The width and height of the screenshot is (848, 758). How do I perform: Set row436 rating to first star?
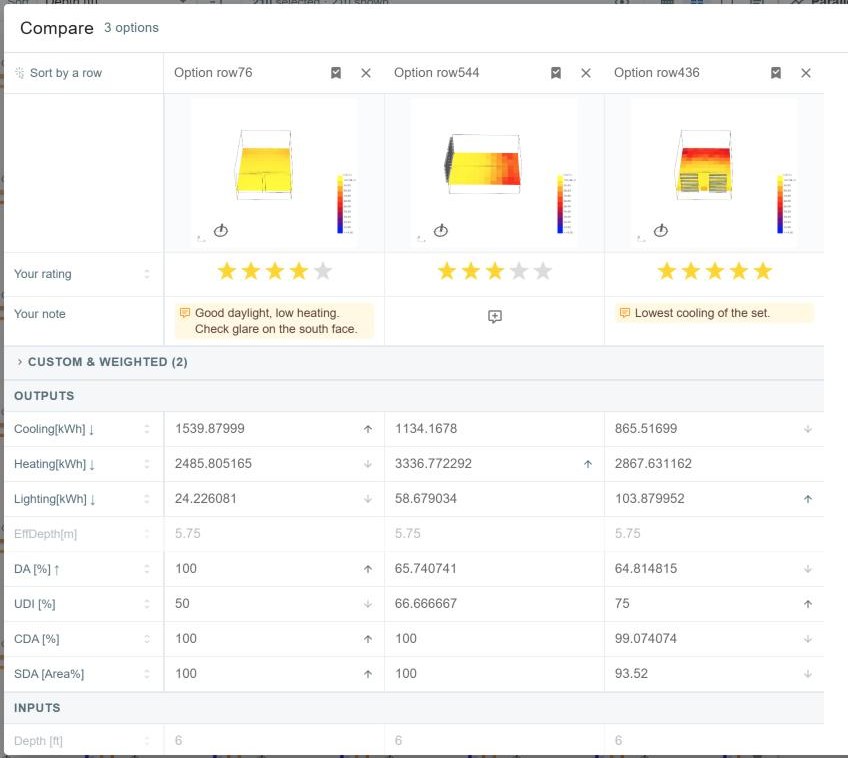coord(667,271)
